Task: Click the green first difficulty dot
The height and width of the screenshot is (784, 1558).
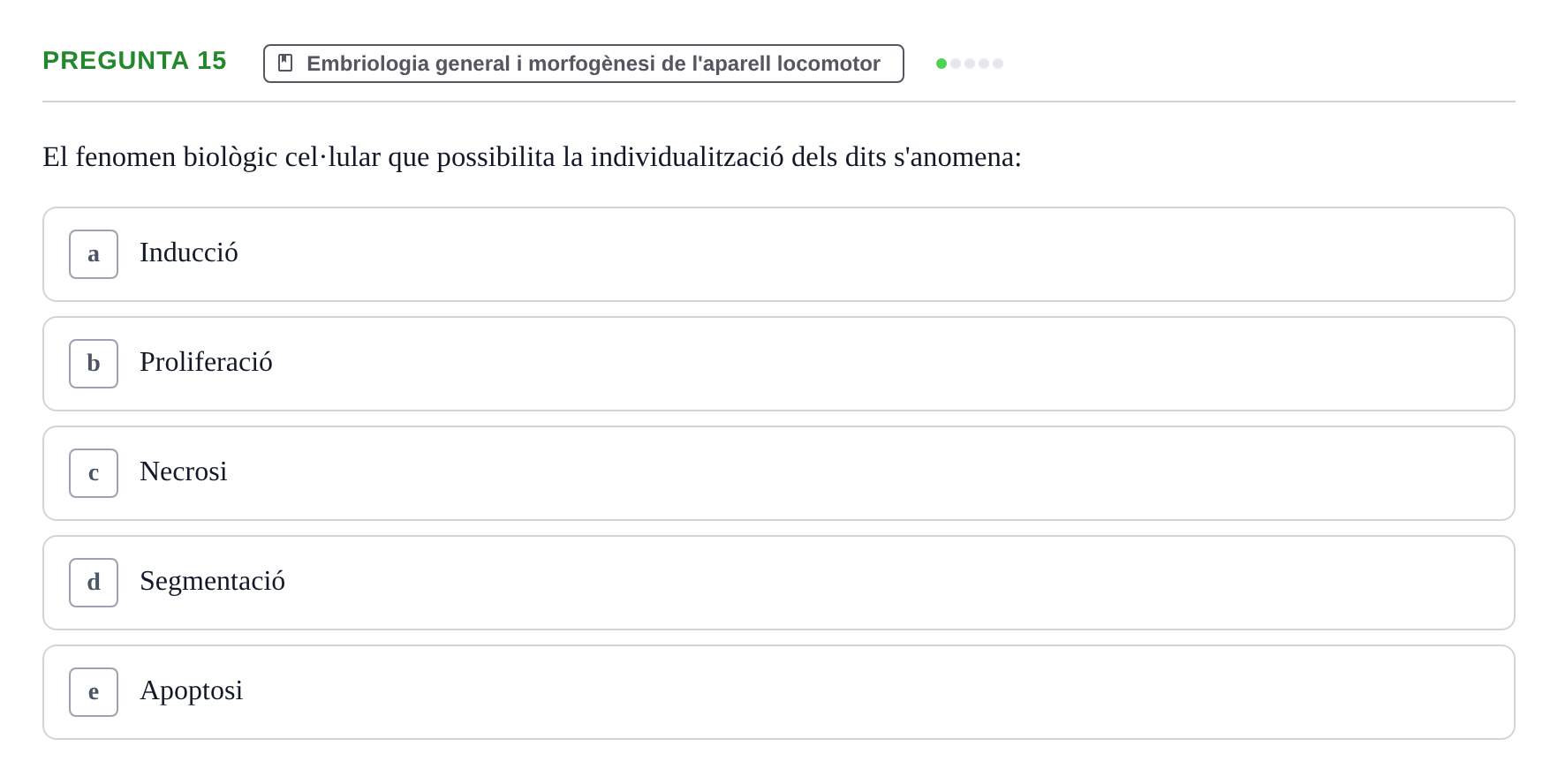Action: tap(942, 64)
